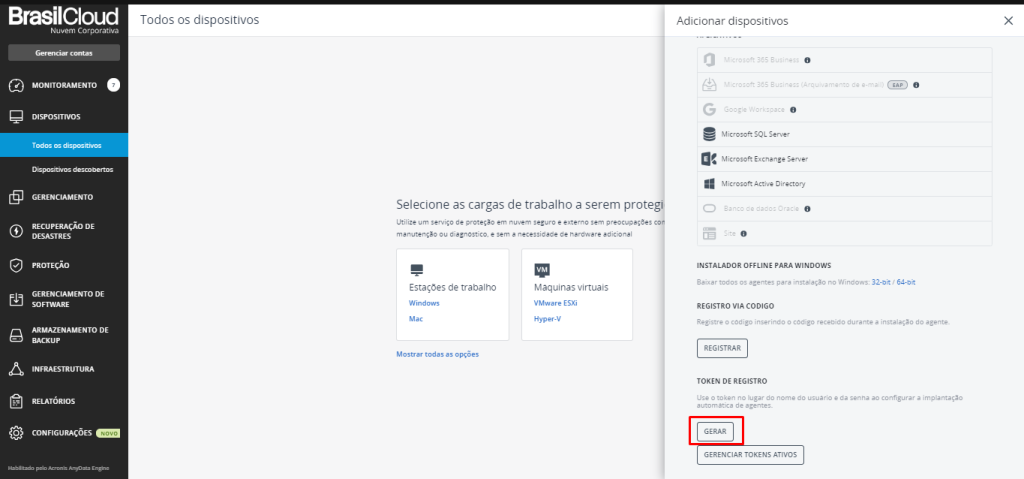
Task: Download the 32-bit offline installer
Action: [882, 282]
